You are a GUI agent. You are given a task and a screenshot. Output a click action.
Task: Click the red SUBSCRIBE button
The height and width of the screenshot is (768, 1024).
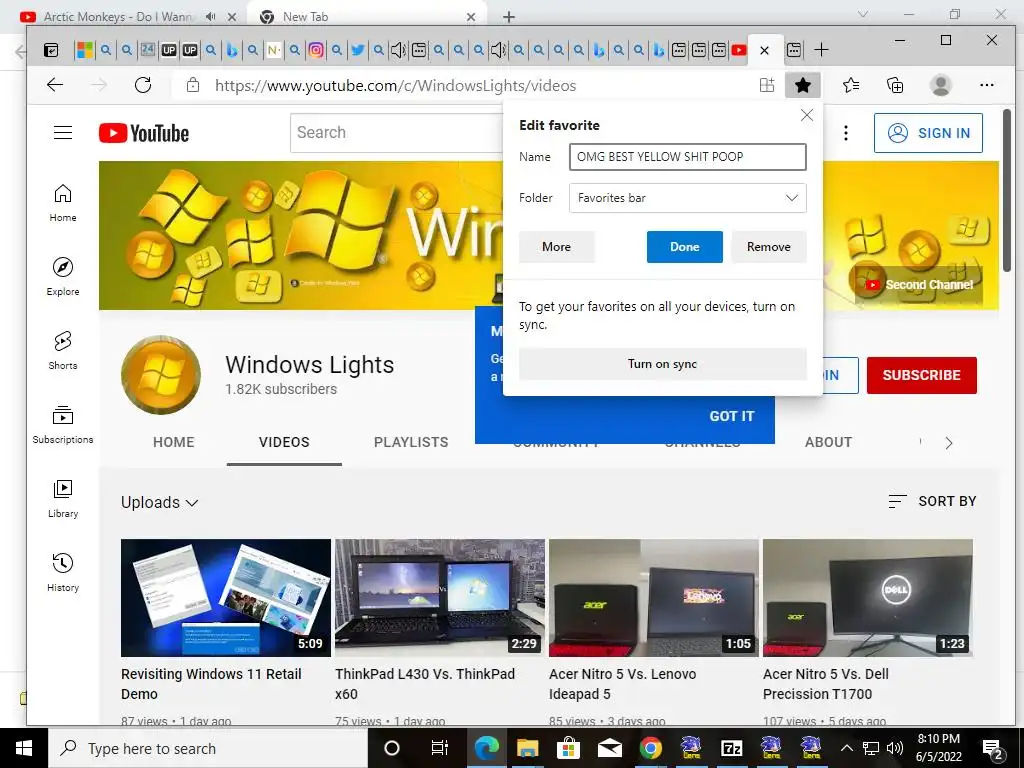coord(921,376)
